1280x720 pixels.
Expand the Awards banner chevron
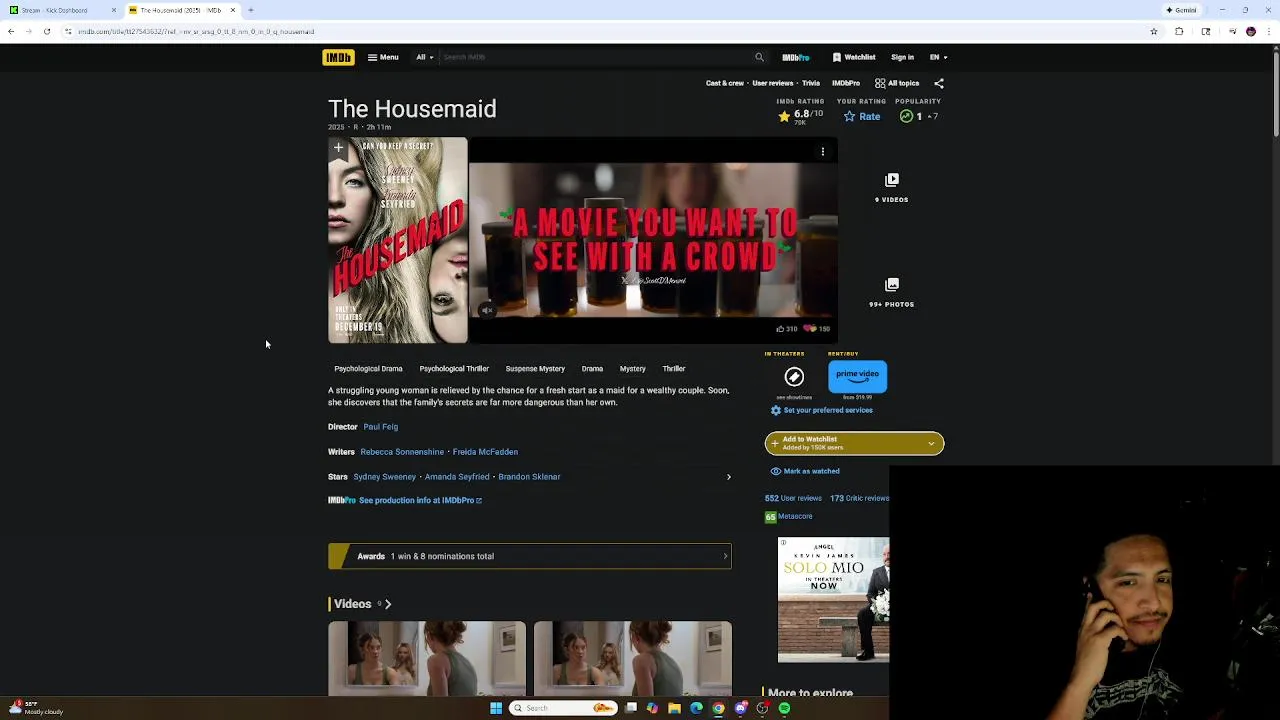click(x=725, y=556)
